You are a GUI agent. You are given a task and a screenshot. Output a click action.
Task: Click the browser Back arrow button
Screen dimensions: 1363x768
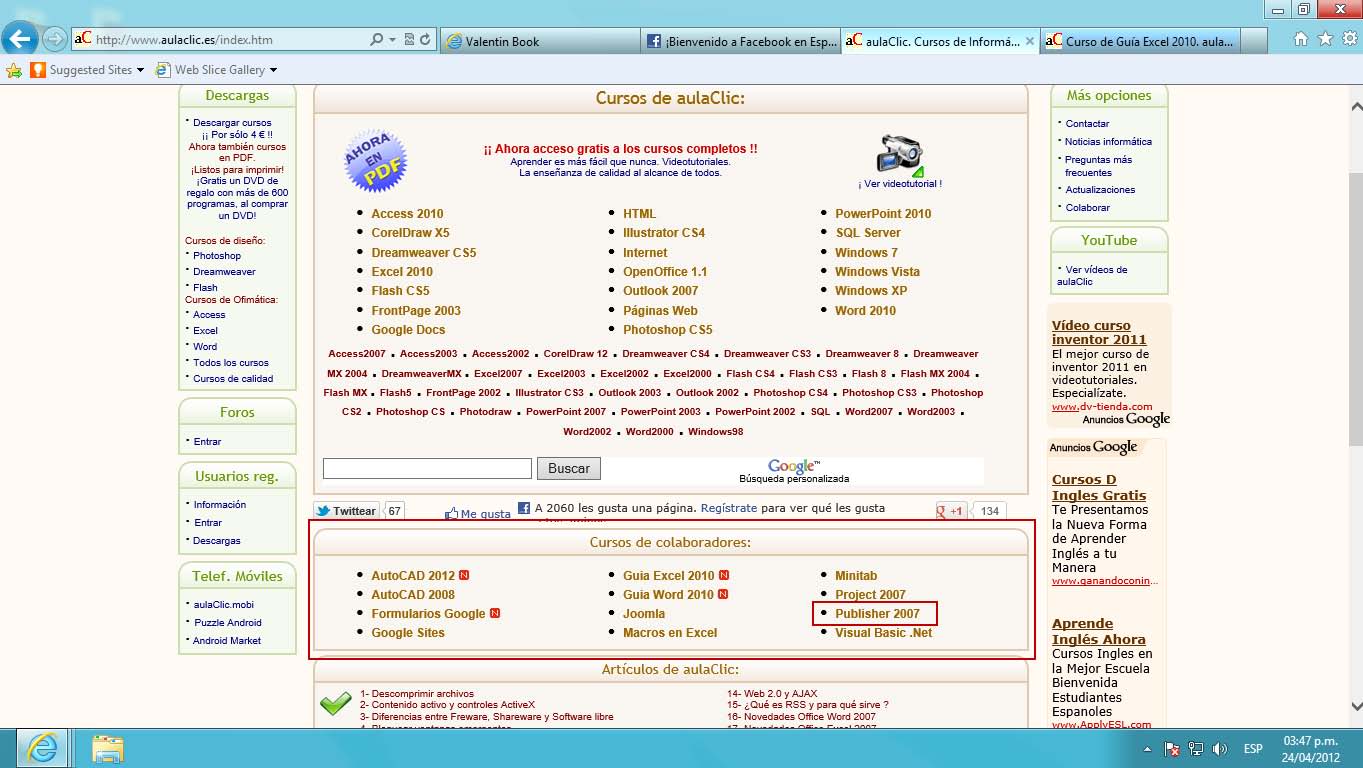point(21,40)
